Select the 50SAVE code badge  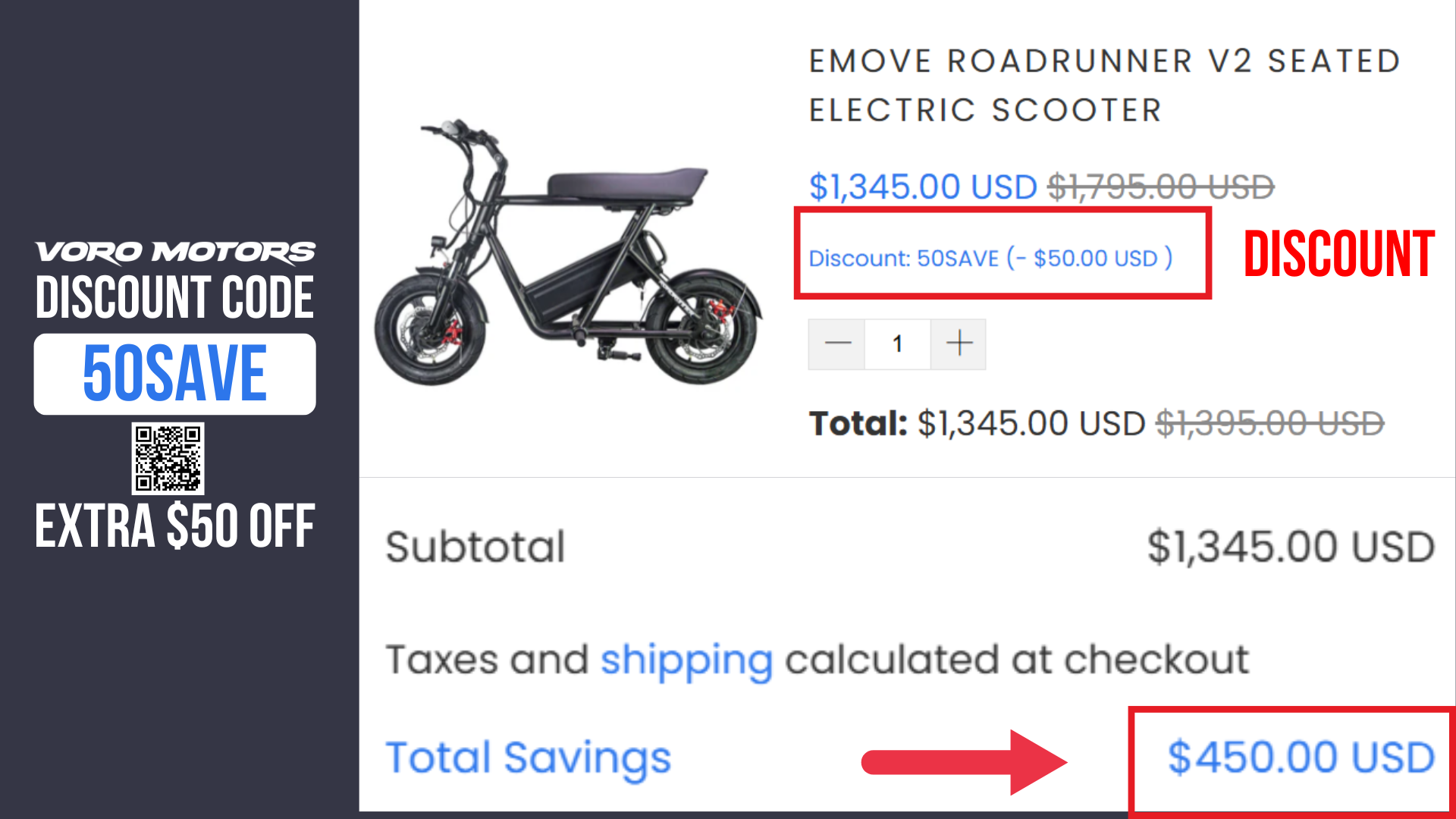click(x=175, y=374)
